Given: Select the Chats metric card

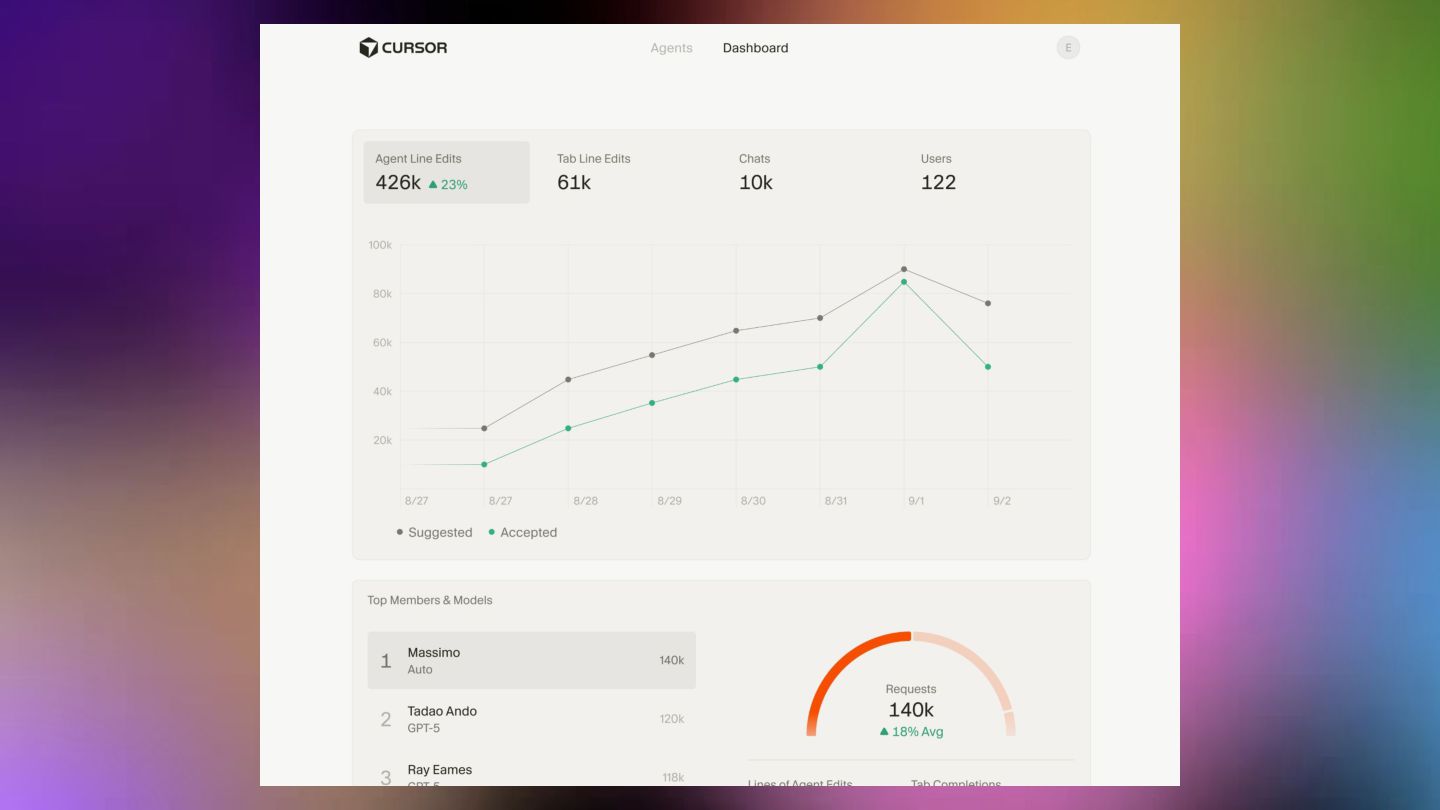Looking at the screenshot, I should pos(810,172).
